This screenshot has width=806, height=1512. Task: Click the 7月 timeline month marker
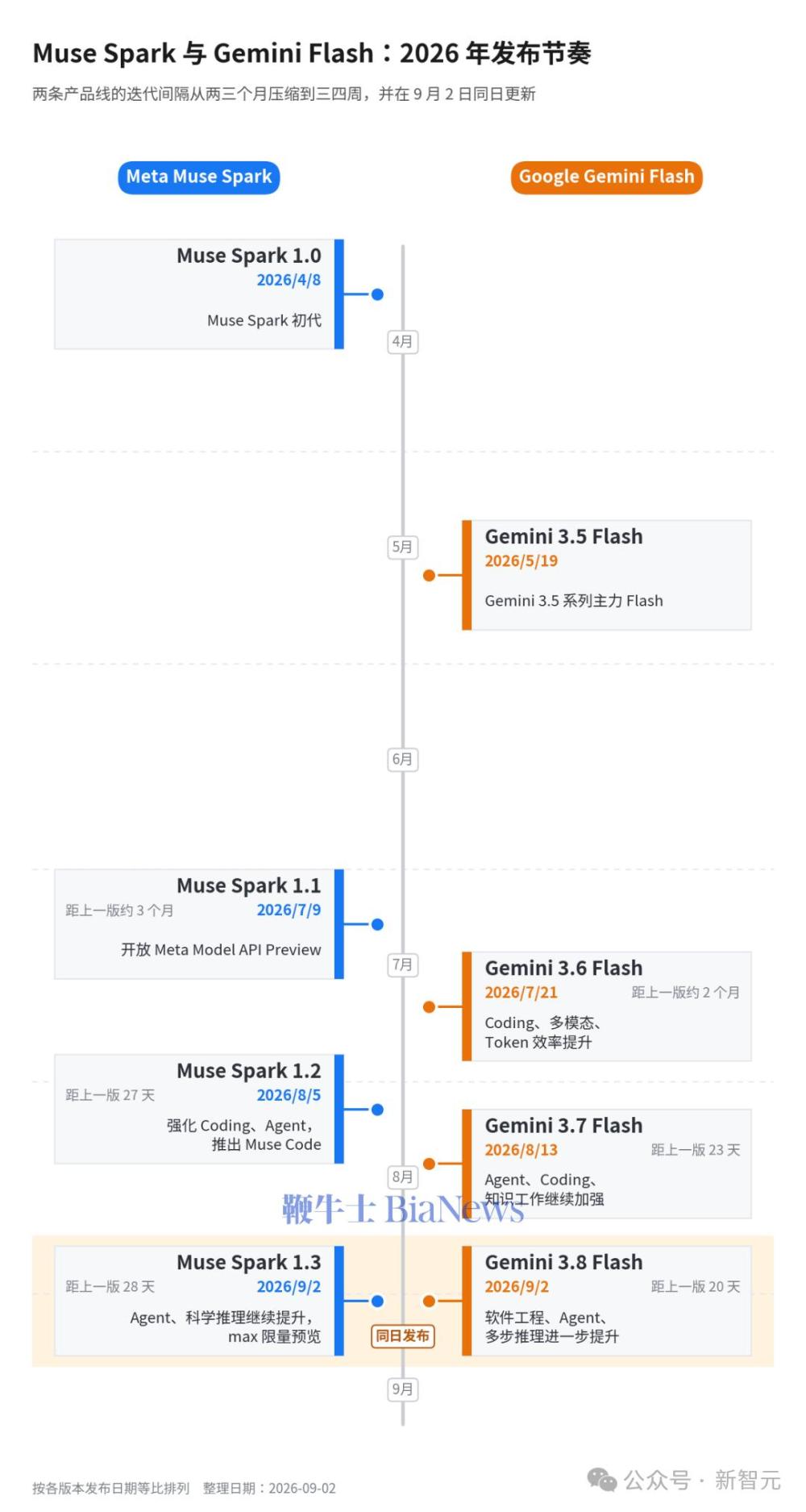[402, 964]
